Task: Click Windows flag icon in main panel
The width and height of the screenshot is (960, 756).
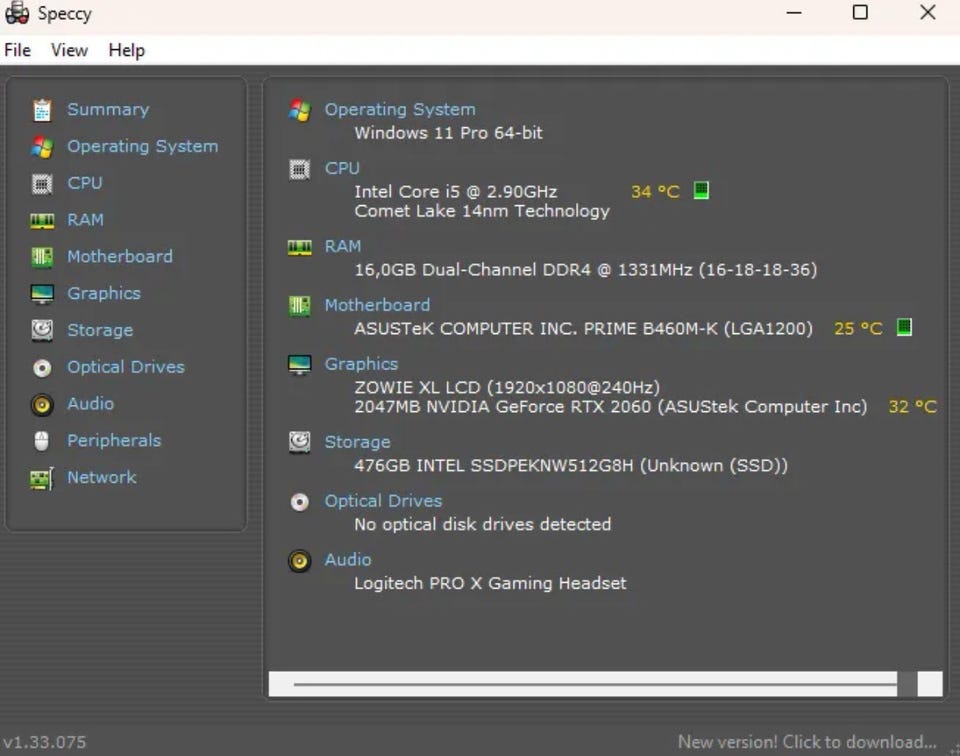Action: click(299, 110)
